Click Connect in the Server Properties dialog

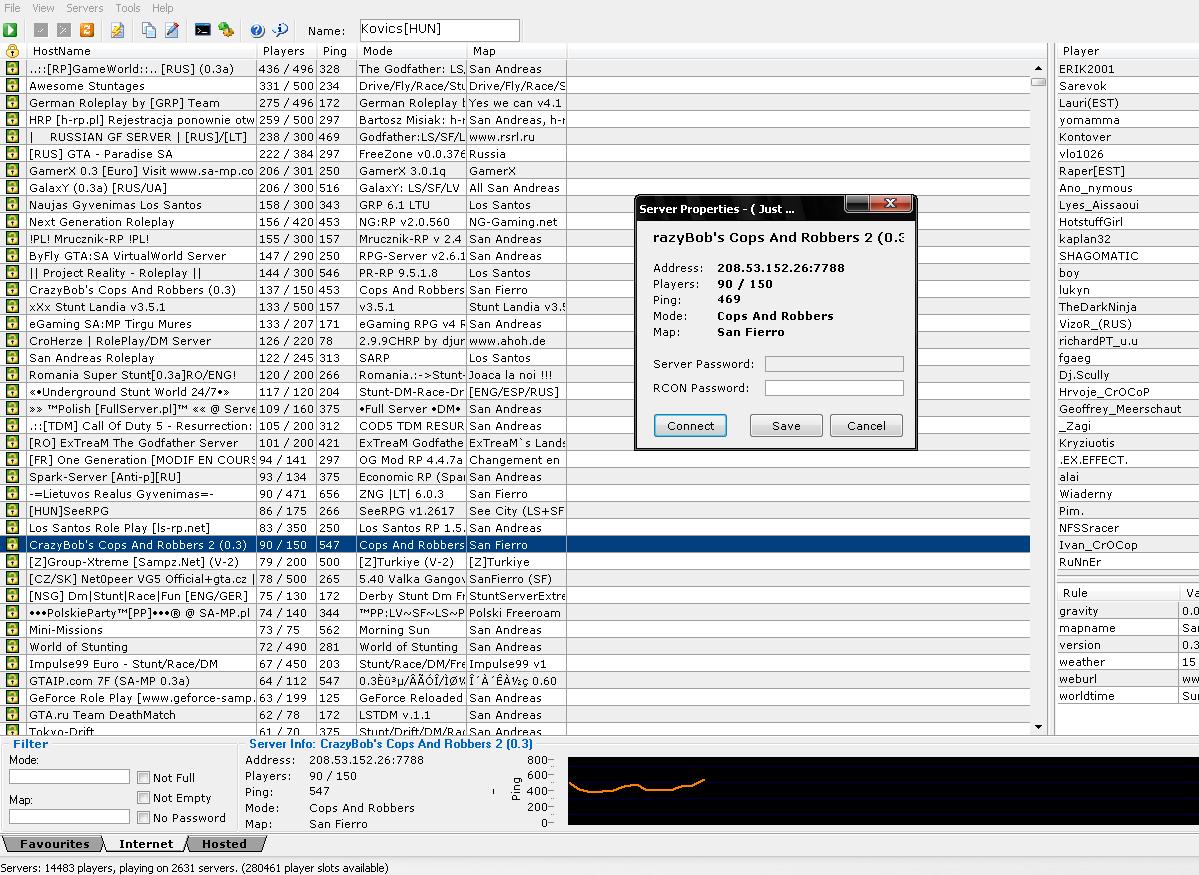(x=690, y=426)
